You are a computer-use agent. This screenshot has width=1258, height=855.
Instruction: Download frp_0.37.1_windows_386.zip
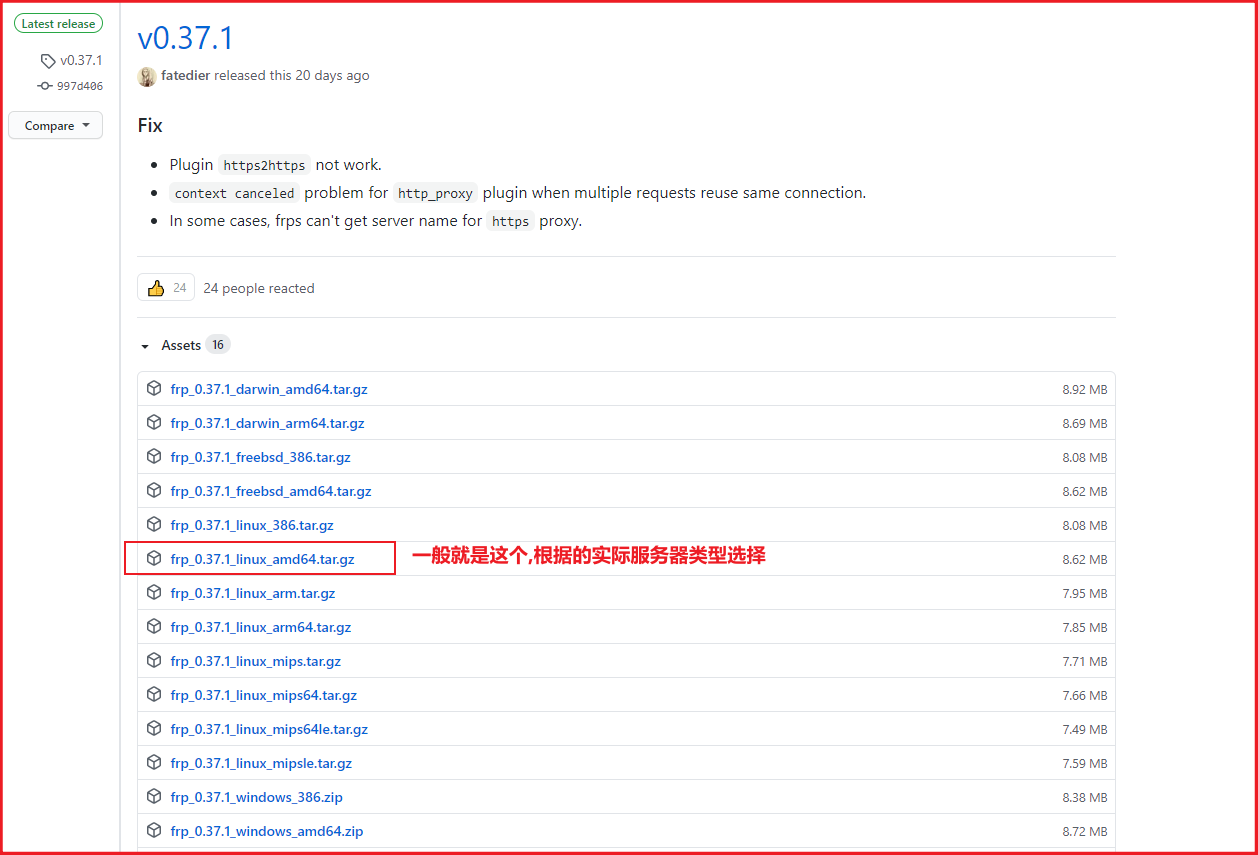pyautogui.click(x=257, y=797)
